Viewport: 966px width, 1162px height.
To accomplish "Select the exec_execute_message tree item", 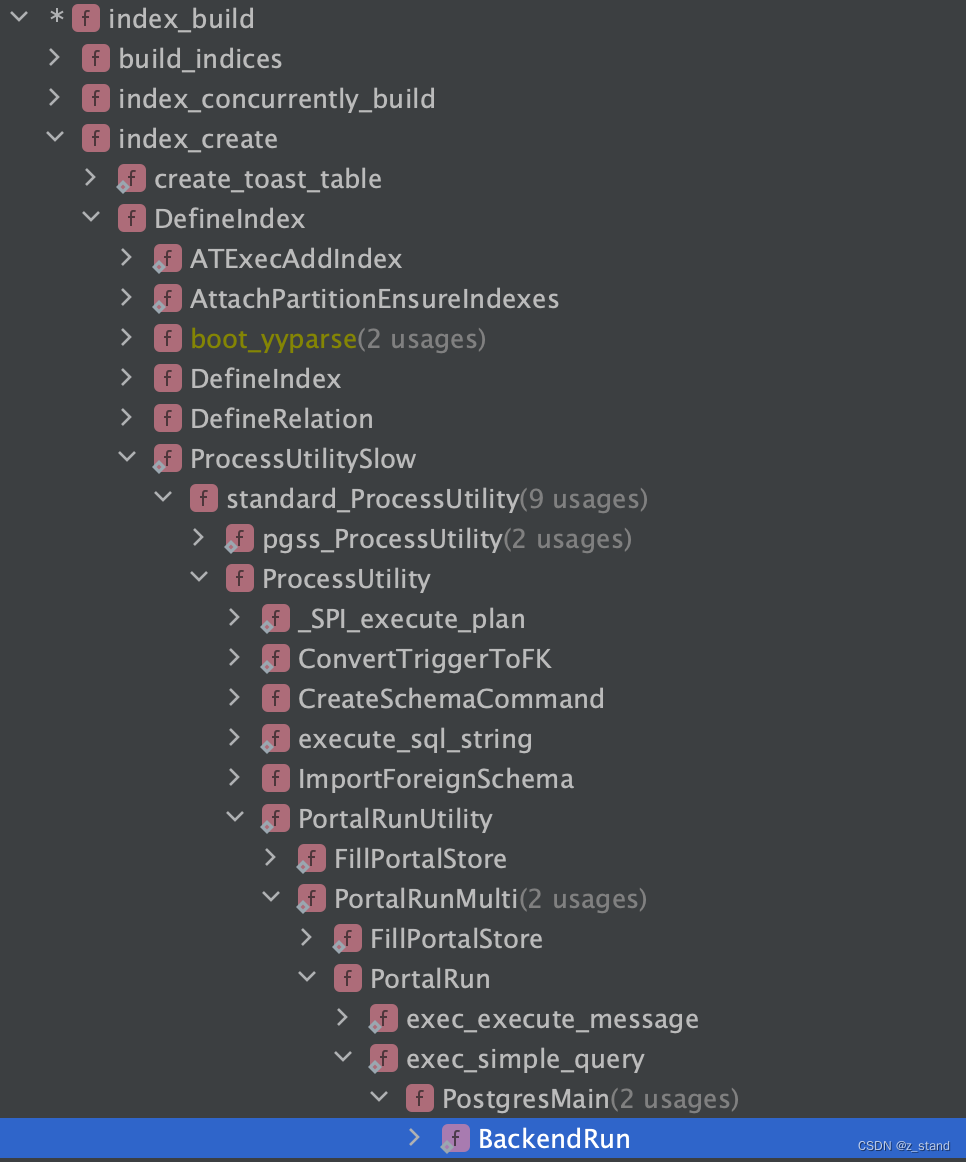I will (553, 1018).
